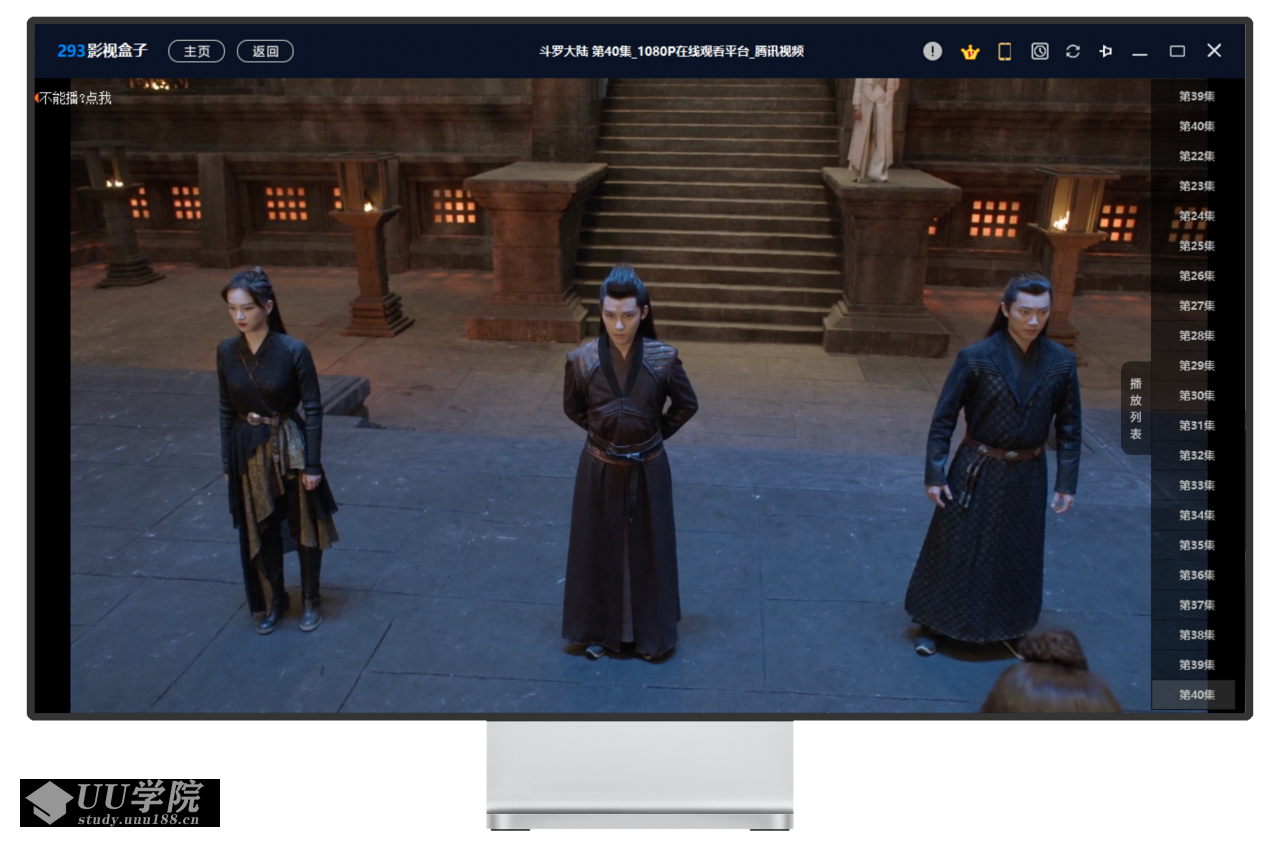
Task: Pin the window with the pushpin icon
Action: [1105, 51]
